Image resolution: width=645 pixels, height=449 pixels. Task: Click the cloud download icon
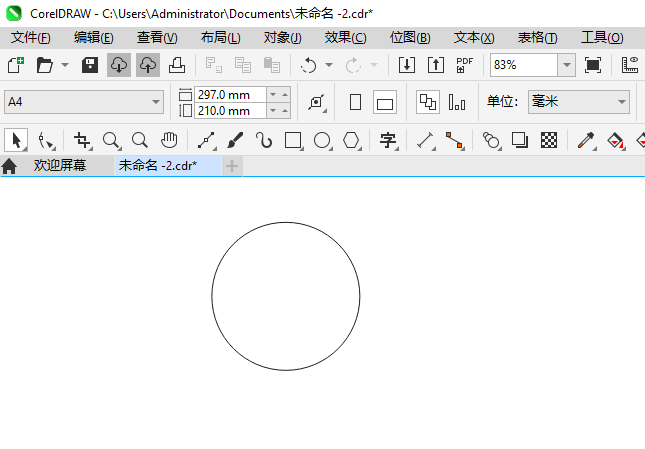(119, 65)
